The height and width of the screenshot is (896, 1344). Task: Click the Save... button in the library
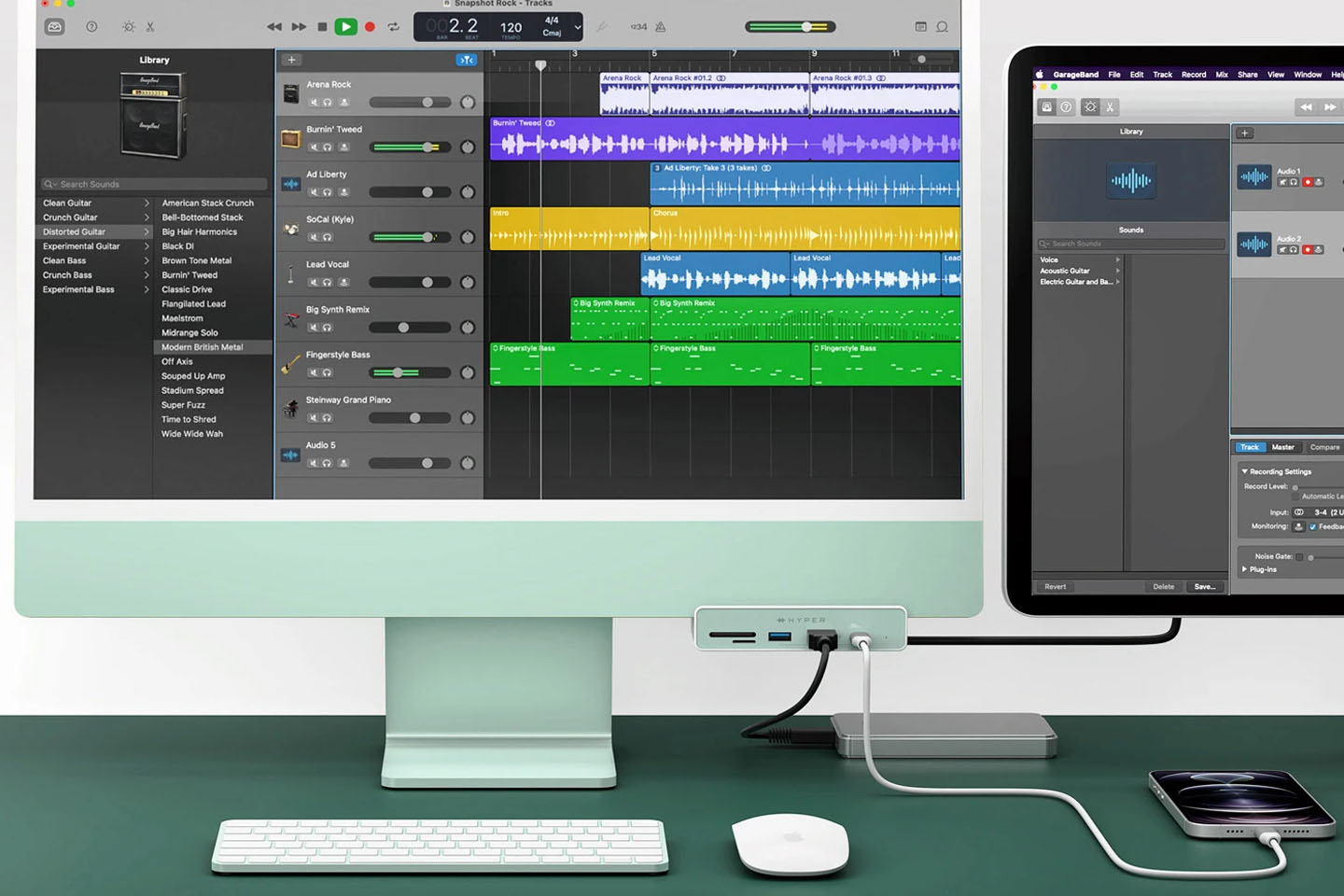click(1204, 587)
